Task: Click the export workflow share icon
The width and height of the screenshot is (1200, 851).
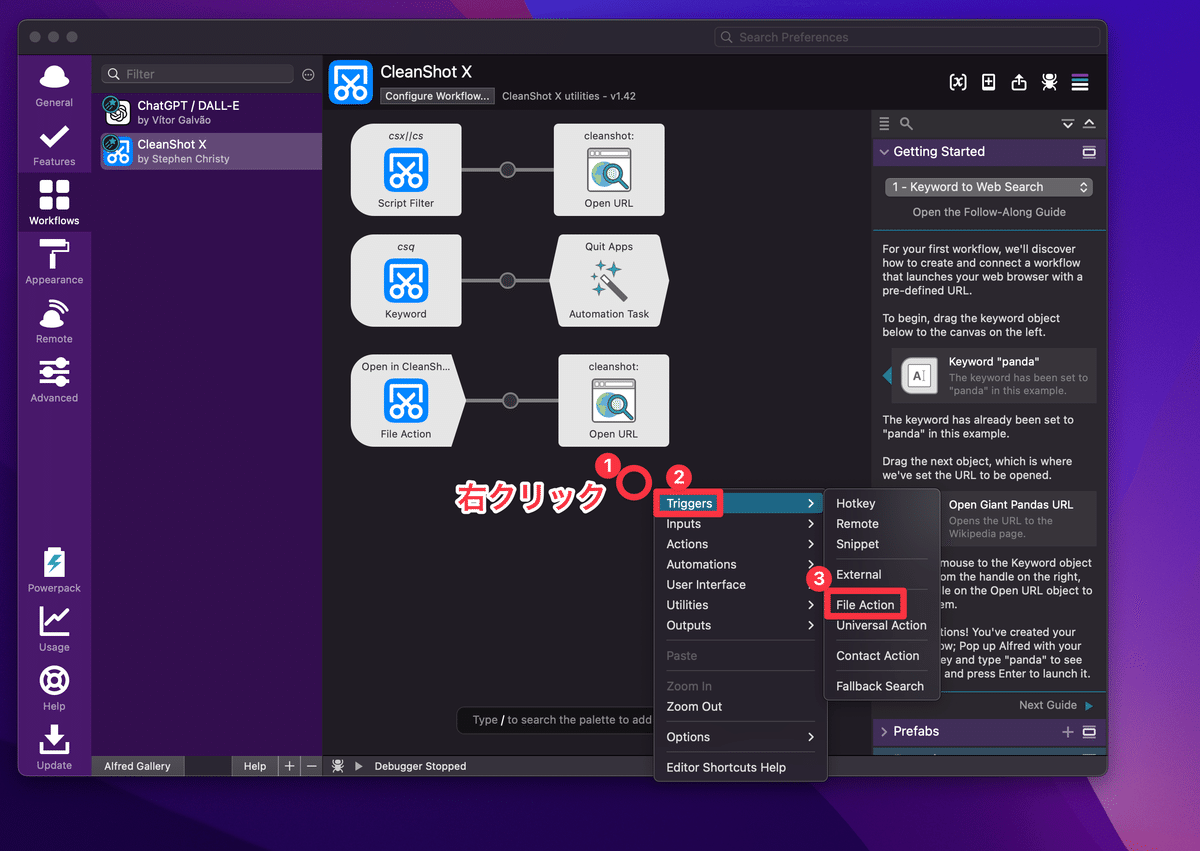Action: (x=1019, y=83)
